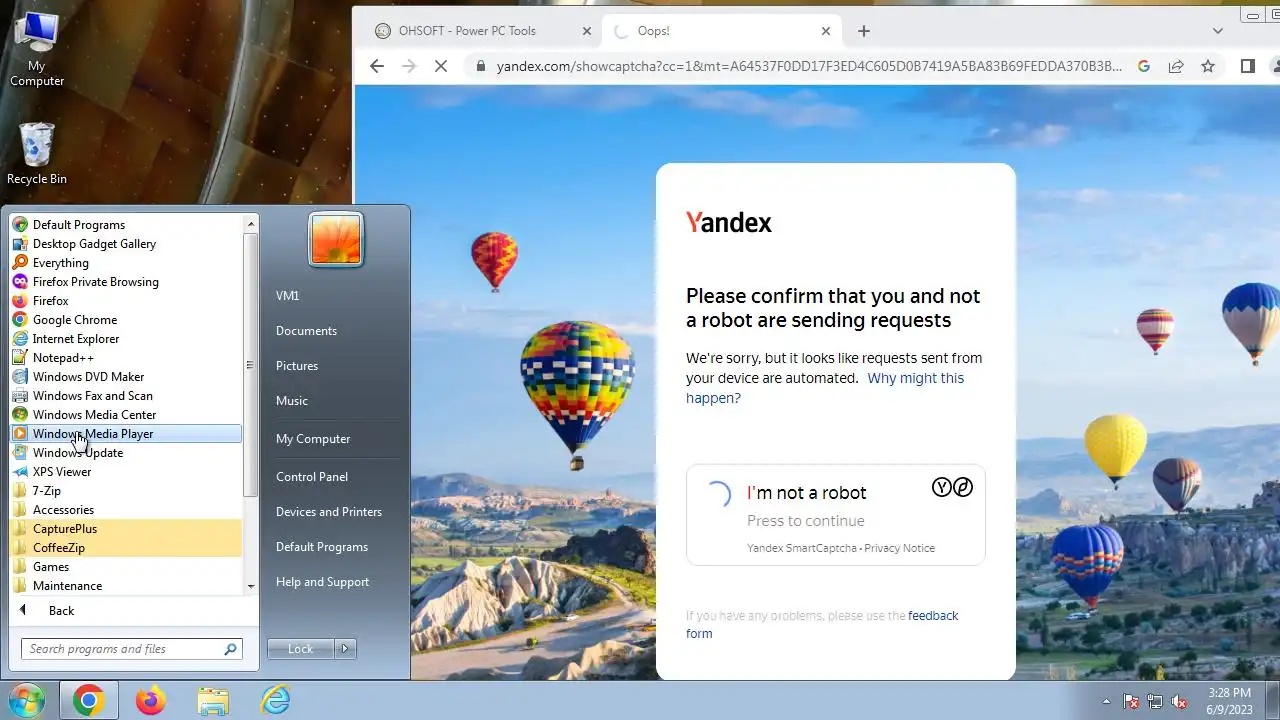Open Desktop Gadget Gallery entry
The width and height of the screenshot is (1280, 720).
tap(125, 244)
